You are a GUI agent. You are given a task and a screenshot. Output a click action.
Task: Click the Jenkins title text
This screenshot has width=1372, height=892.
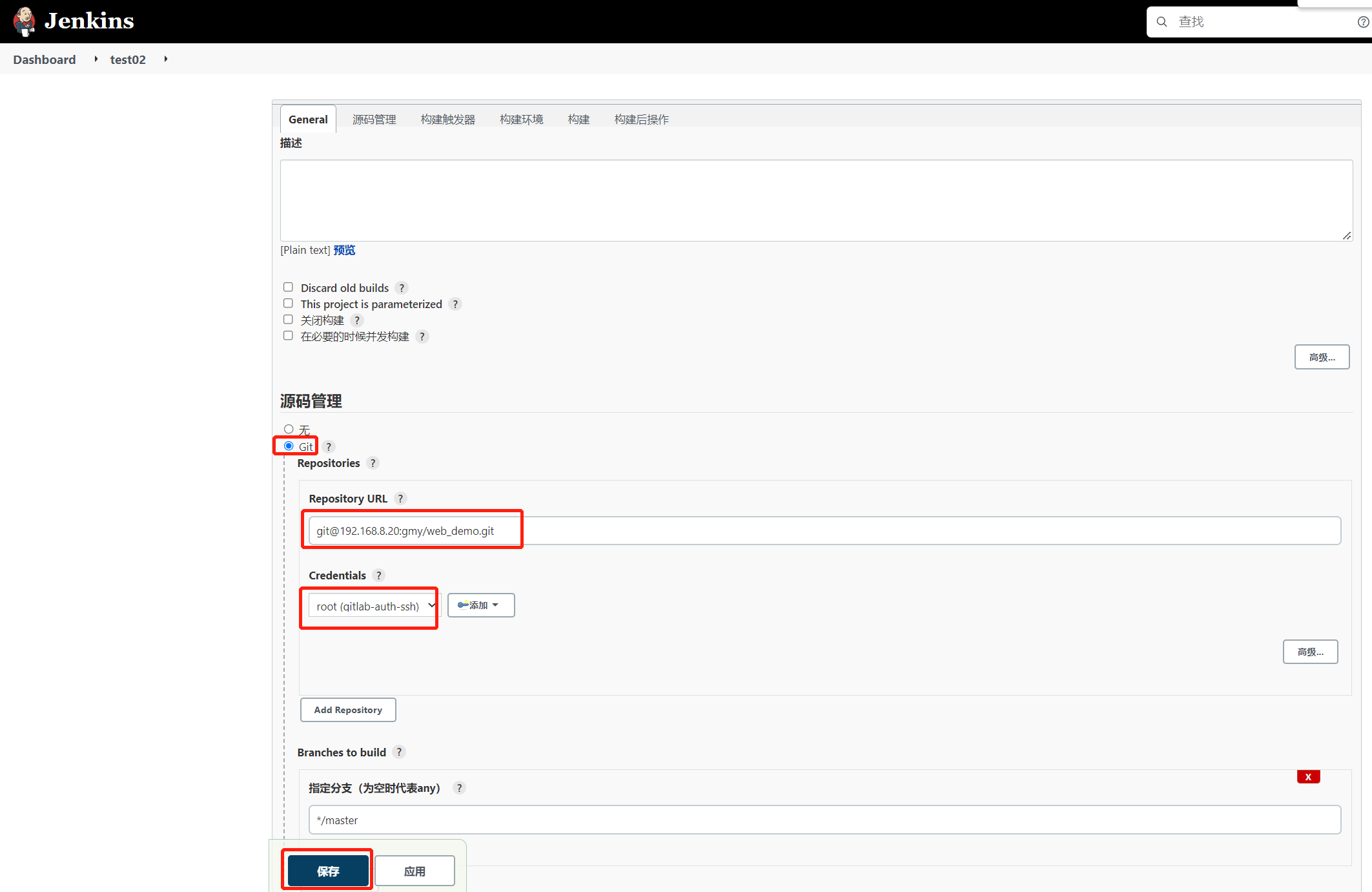tap(89, 21)
